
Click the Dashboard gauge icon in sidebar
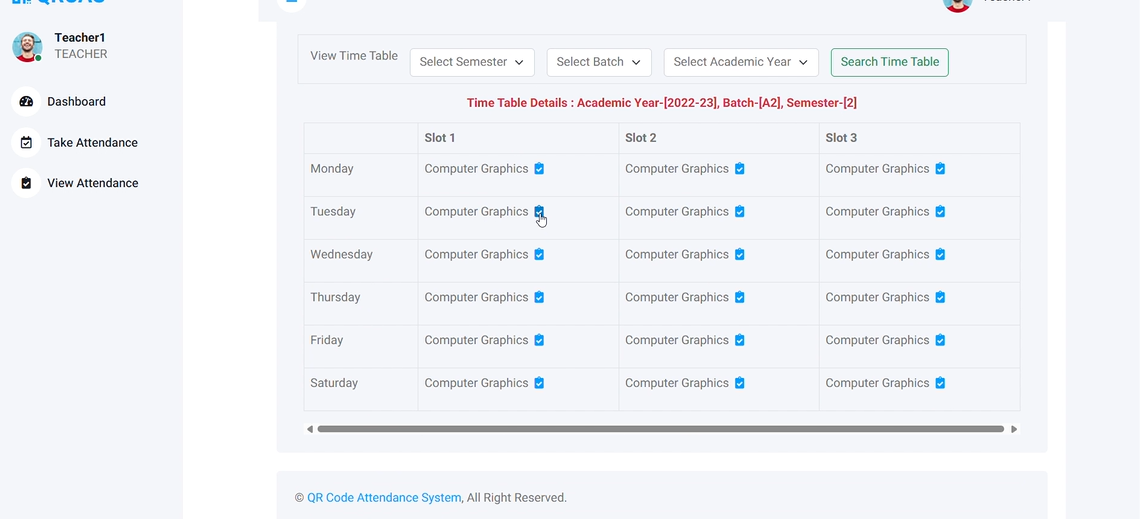point(26,102)
